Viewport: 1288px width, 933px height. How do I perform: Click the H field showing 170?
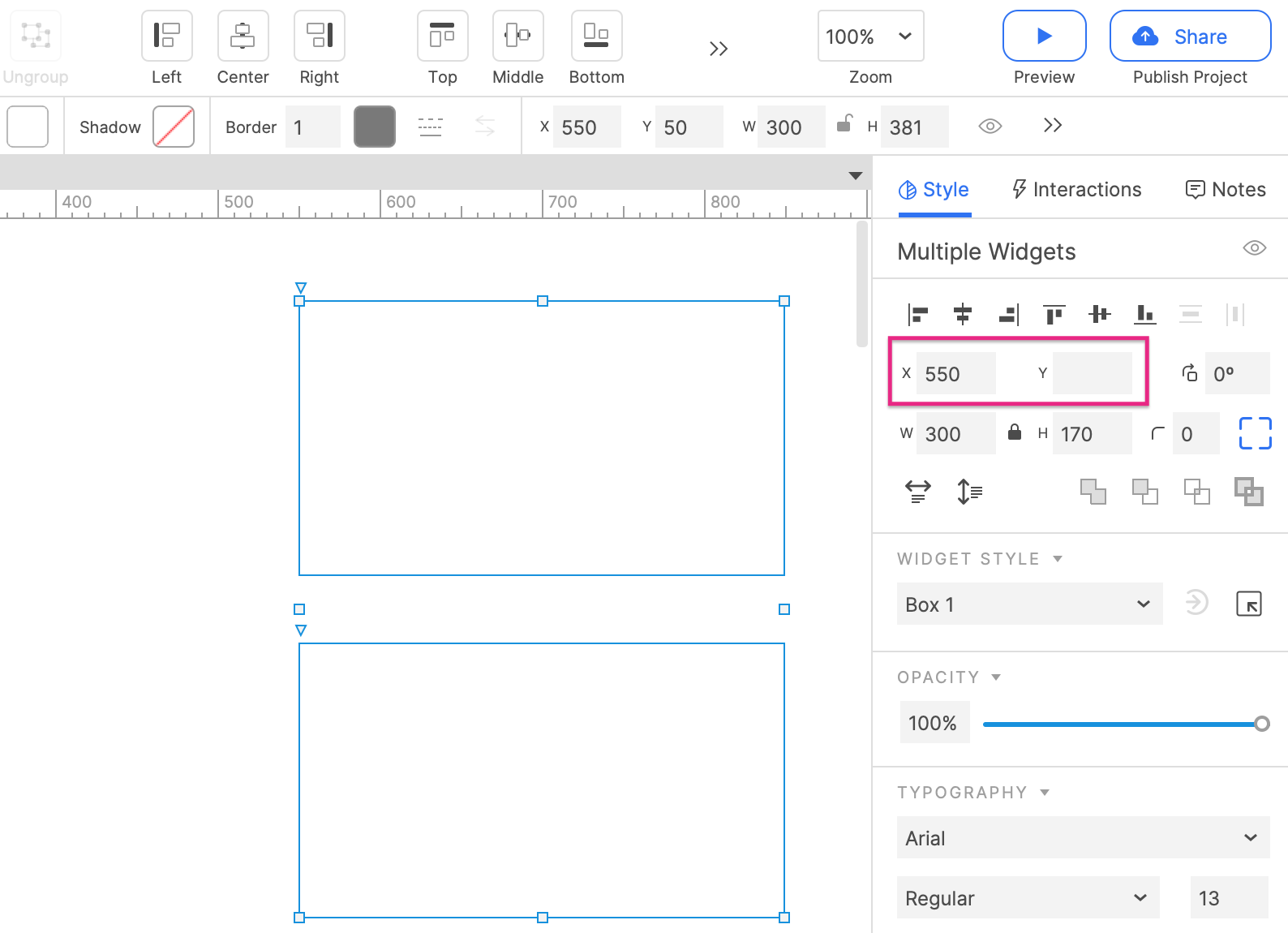click(x=1093, y=433)
